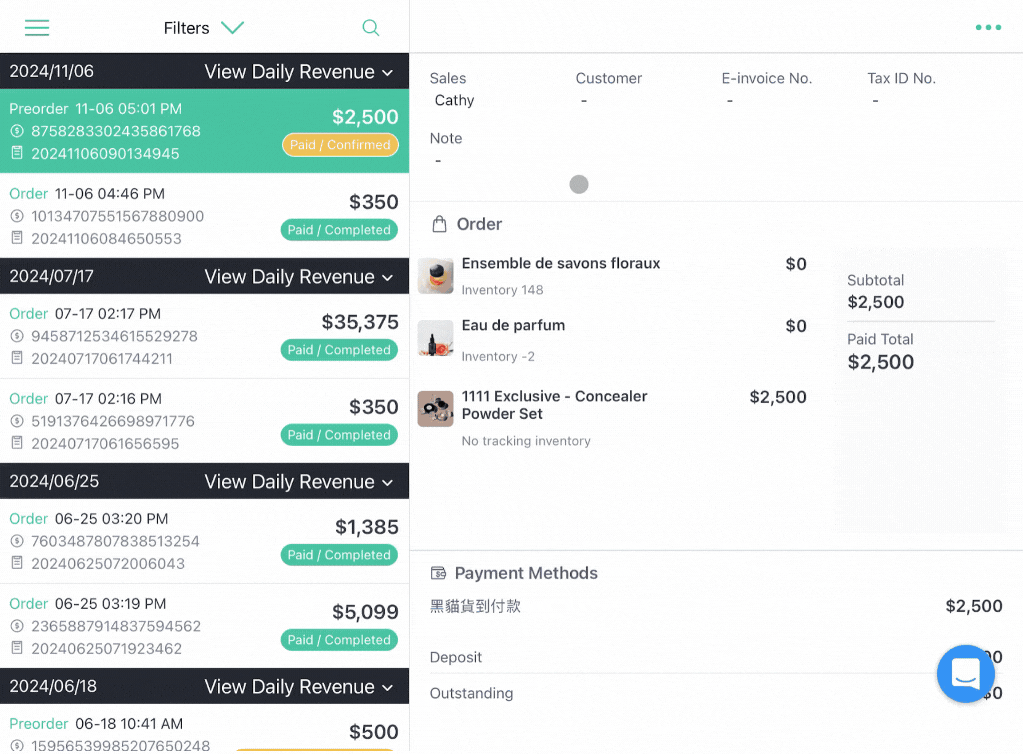Open Eau de parfum product thumbnail
Screen dimensions: 1023x754
click(435, 338)
